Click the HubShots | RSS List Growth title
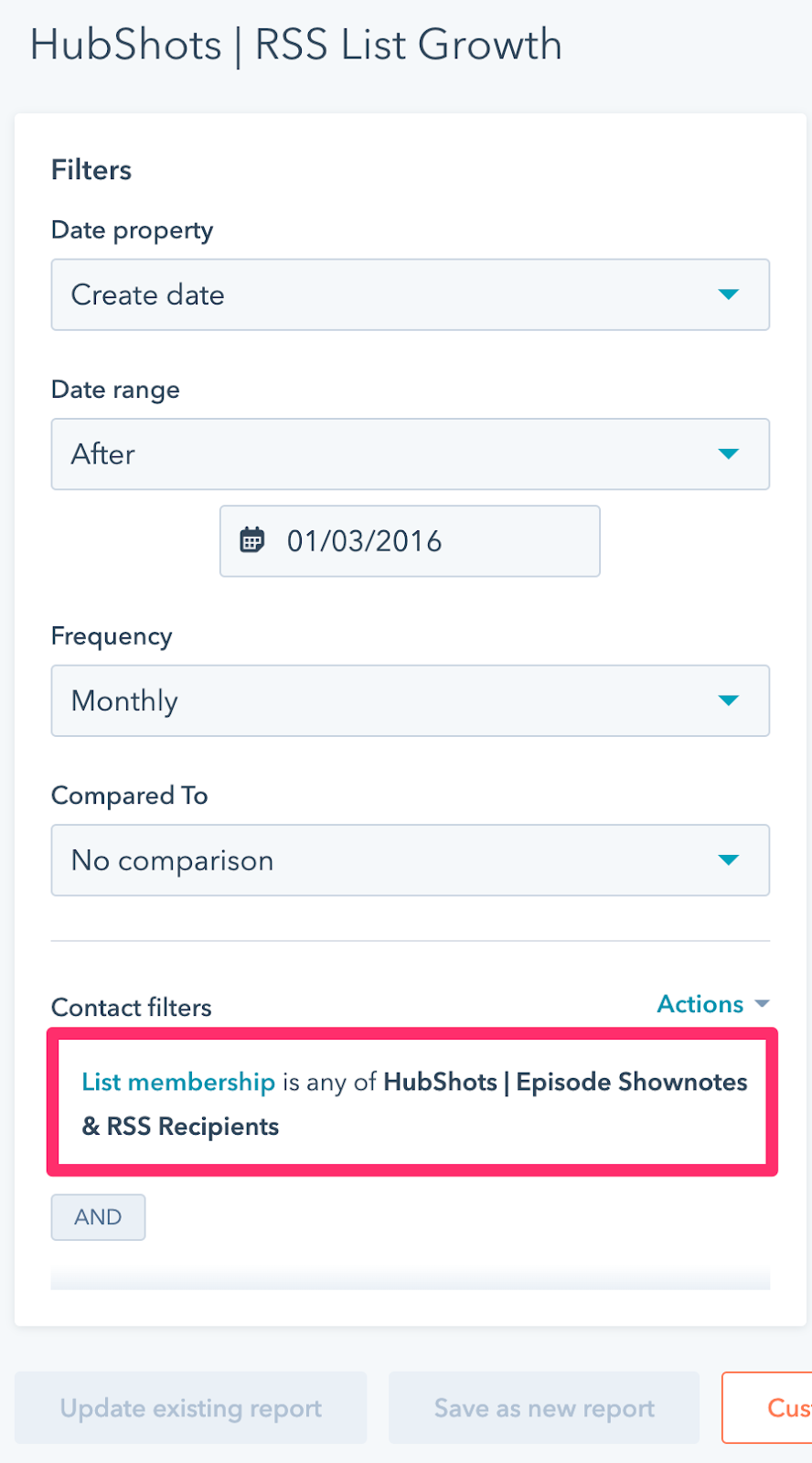The width and height of the screenshot is (812, 1463). click(x=296, y=45)
